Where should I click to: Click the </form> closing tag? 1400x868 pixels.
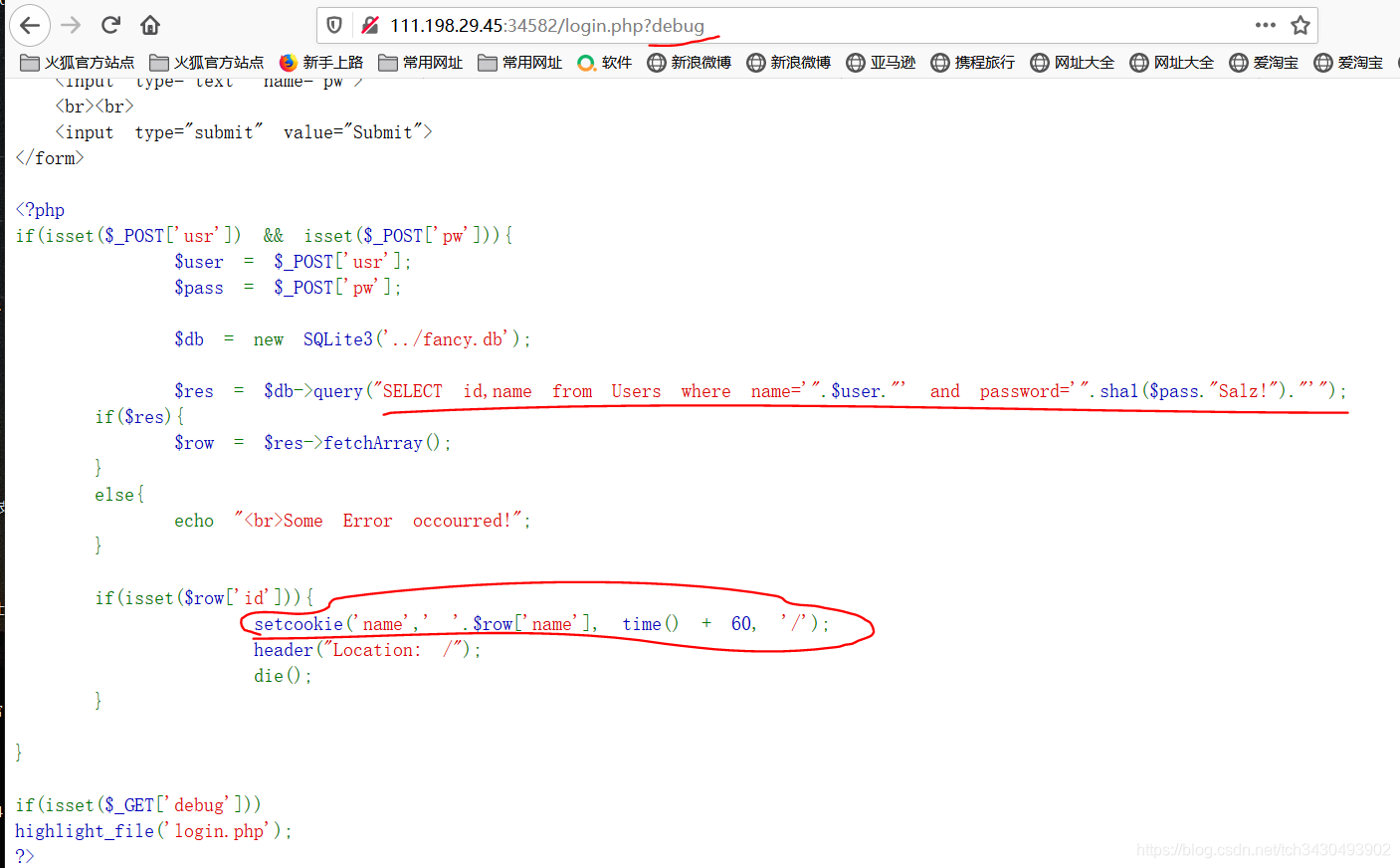pyautogui.click(x=50, y=158)
